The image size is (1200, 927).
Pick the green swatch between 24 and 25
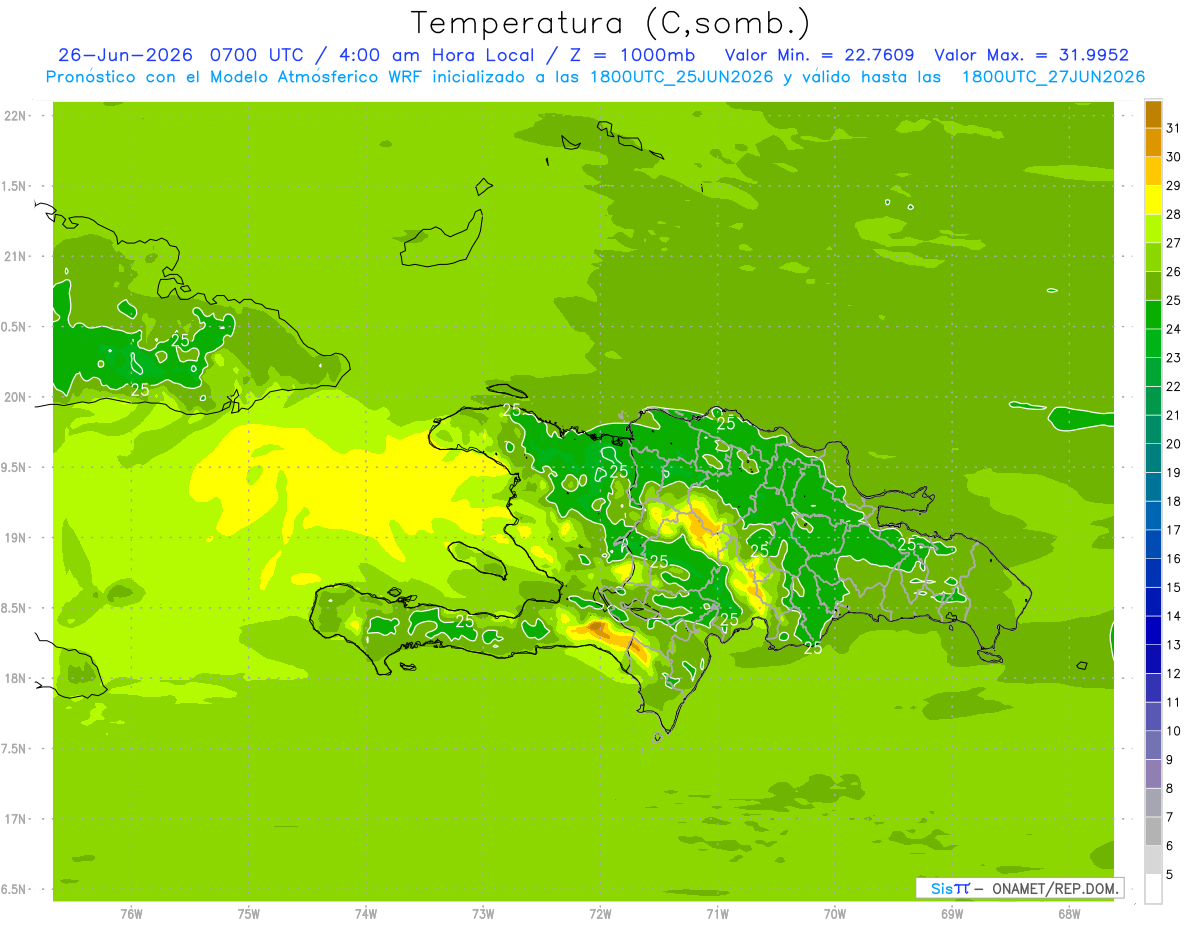tap(1153, 315)
